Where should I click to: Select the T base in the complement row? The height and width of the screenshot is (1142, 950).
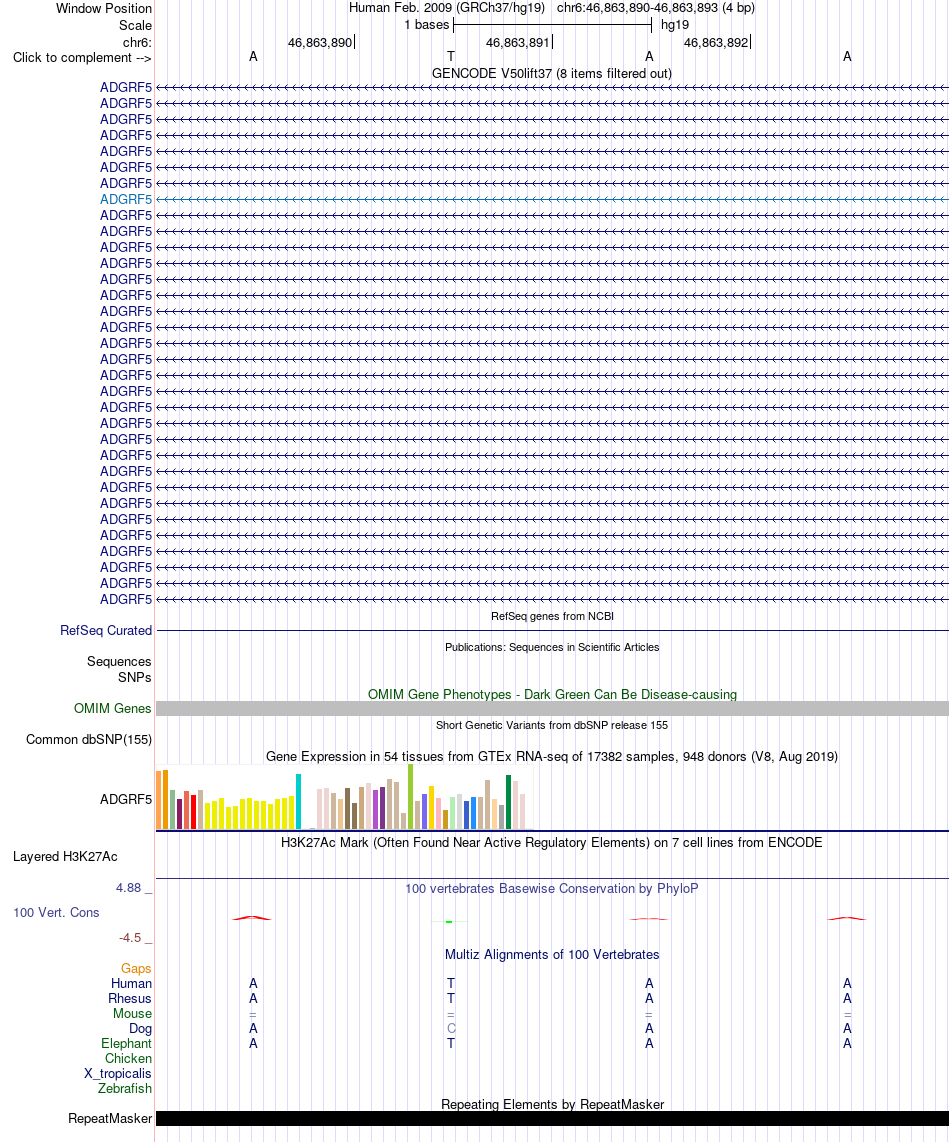tap(451, 57)
